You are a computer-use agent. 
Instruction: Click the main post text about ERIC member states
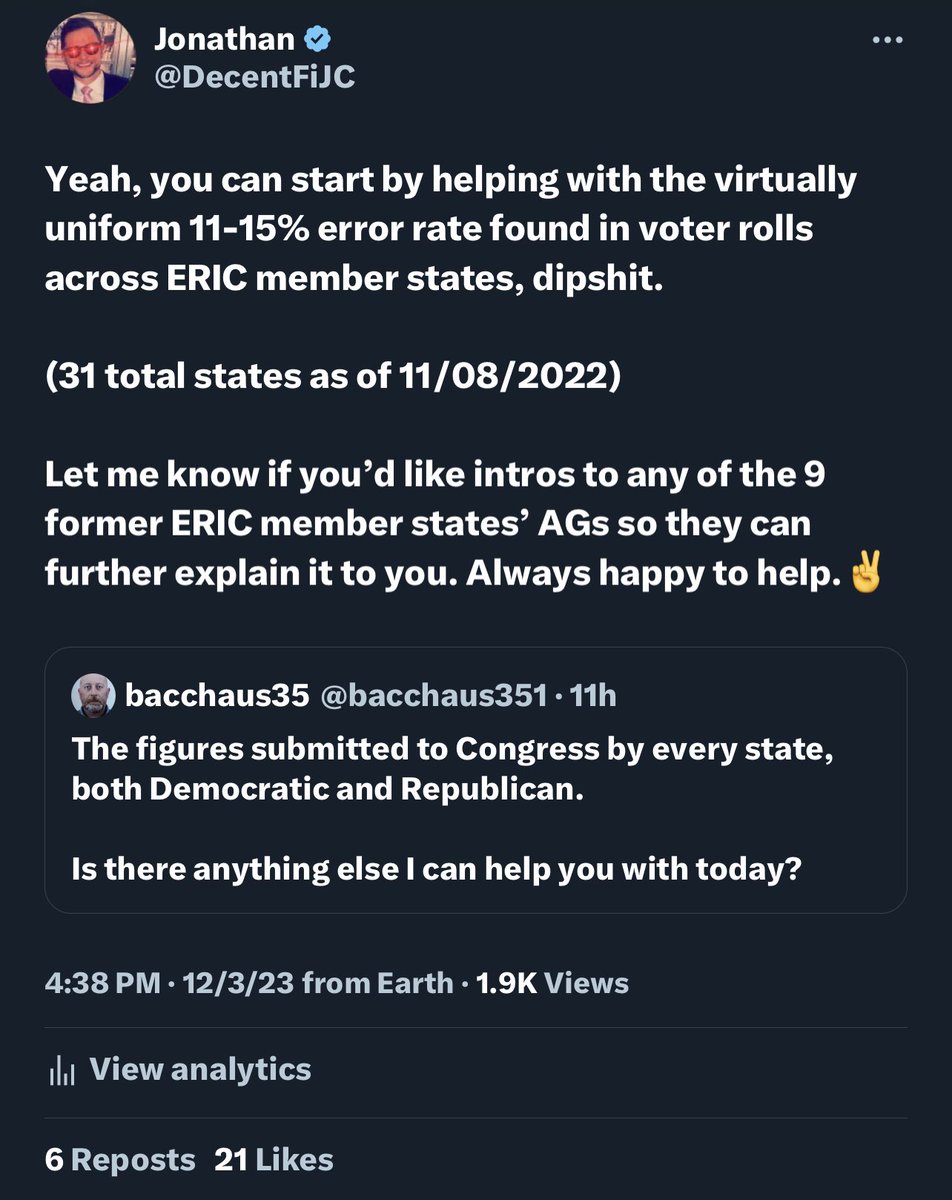[x=450, y=230]
